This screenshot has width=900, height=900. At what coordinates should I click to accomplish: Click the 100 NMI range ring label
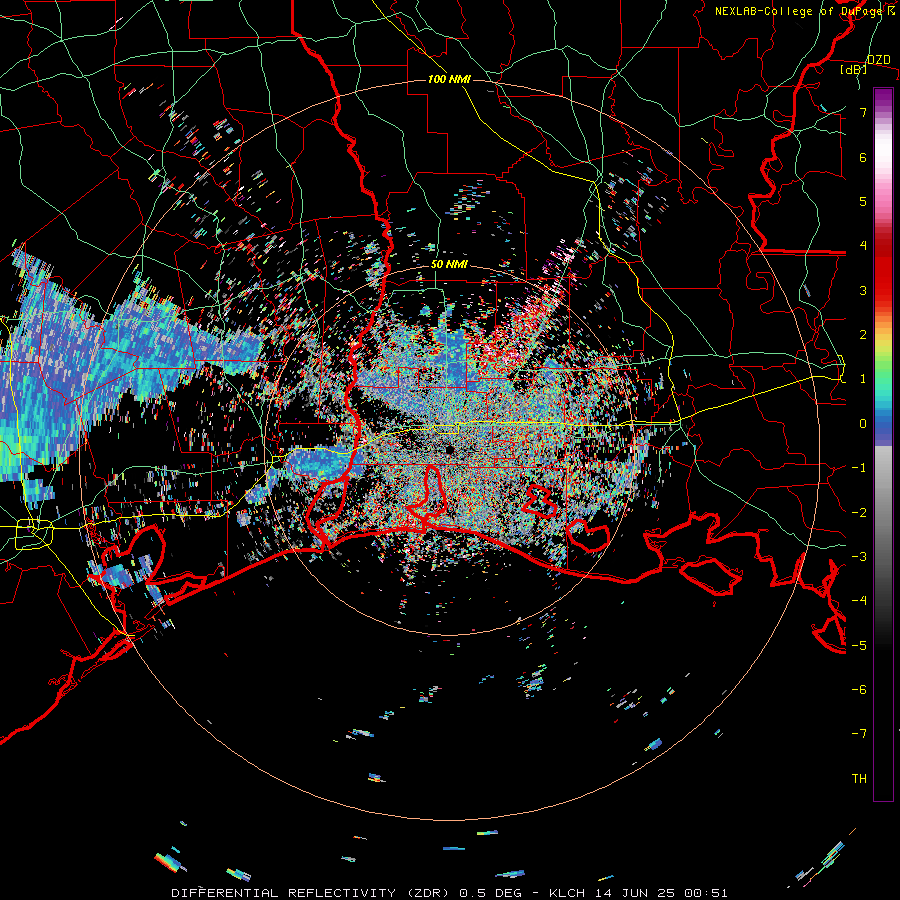point(449,79)
